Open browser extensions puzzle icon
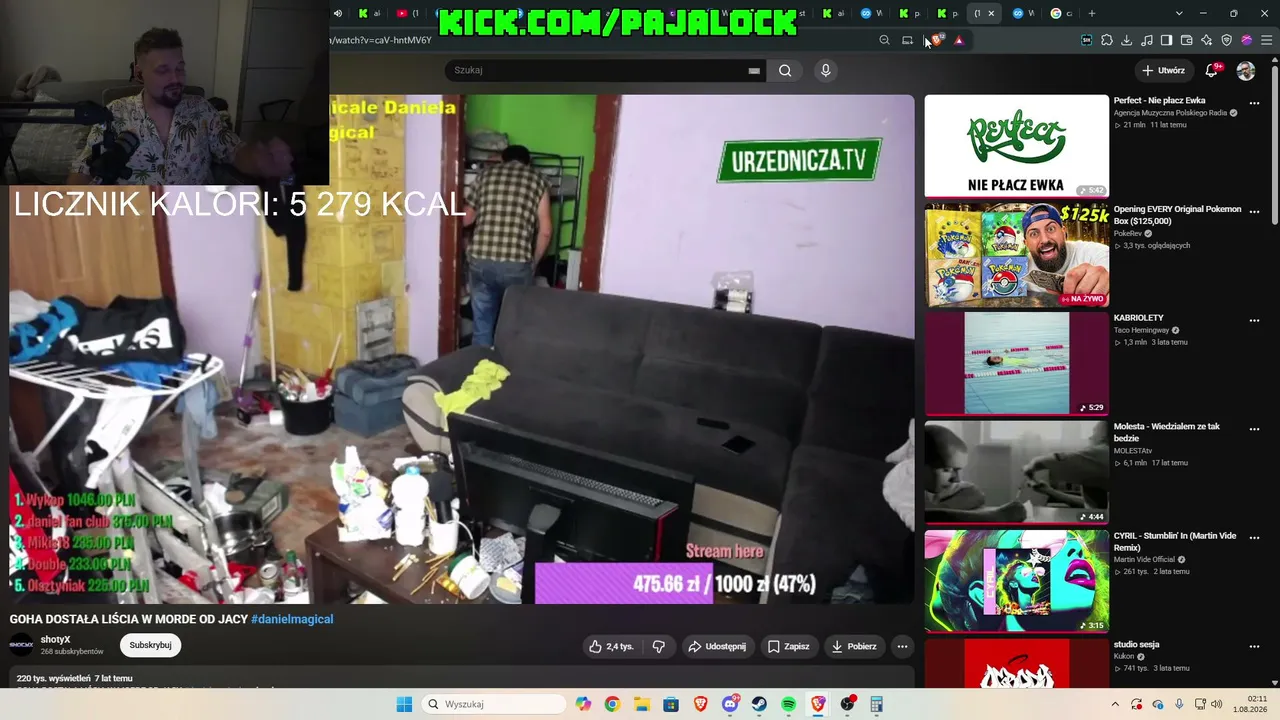 (1107, 40)
